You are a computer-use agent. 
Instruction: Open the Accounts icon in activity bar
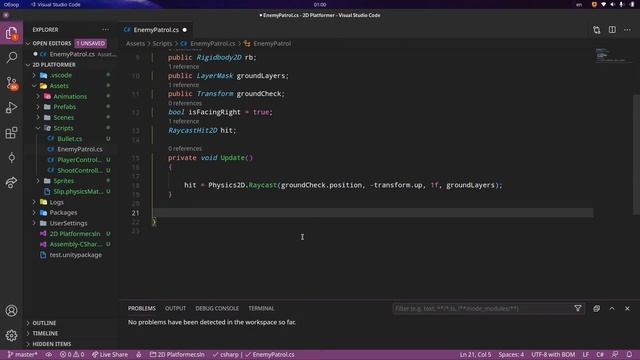click(11, 311)
